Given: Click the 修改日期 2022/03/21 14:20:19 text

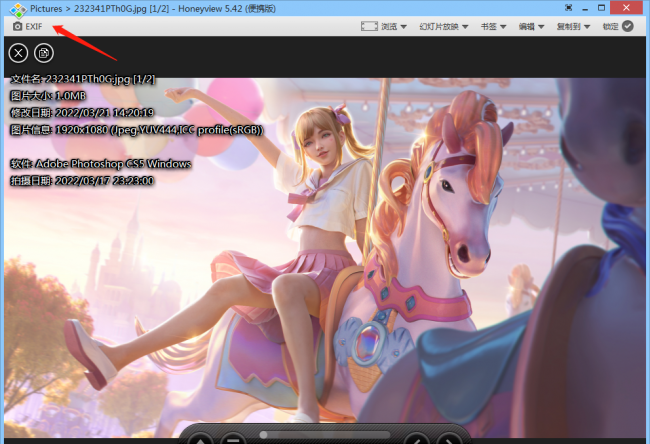Looking at the screenshot, I should click(x=82, y=113).
